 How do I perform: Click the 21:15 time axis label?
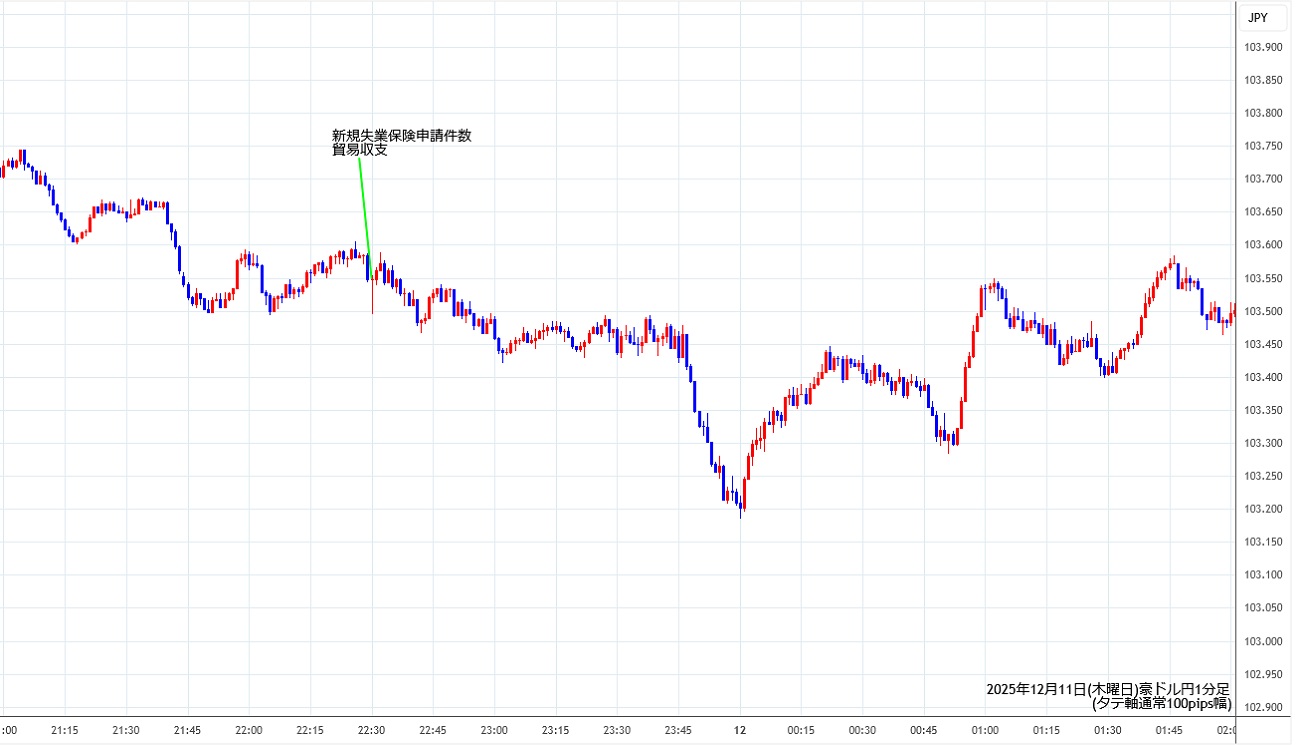[64, 730]
